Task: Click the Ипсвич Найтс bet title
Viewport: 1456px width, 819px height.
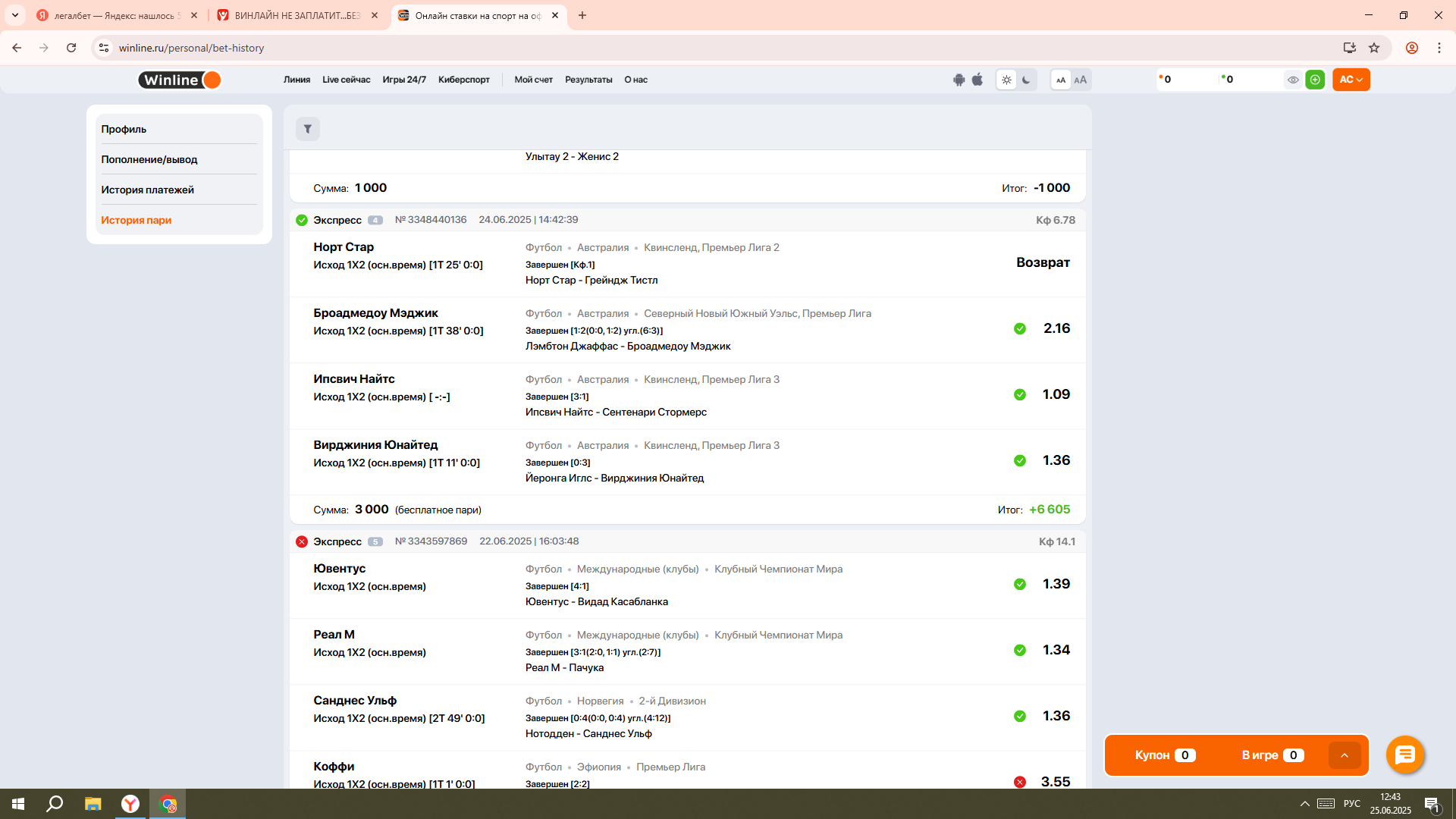Action: (x=354, y=379)
